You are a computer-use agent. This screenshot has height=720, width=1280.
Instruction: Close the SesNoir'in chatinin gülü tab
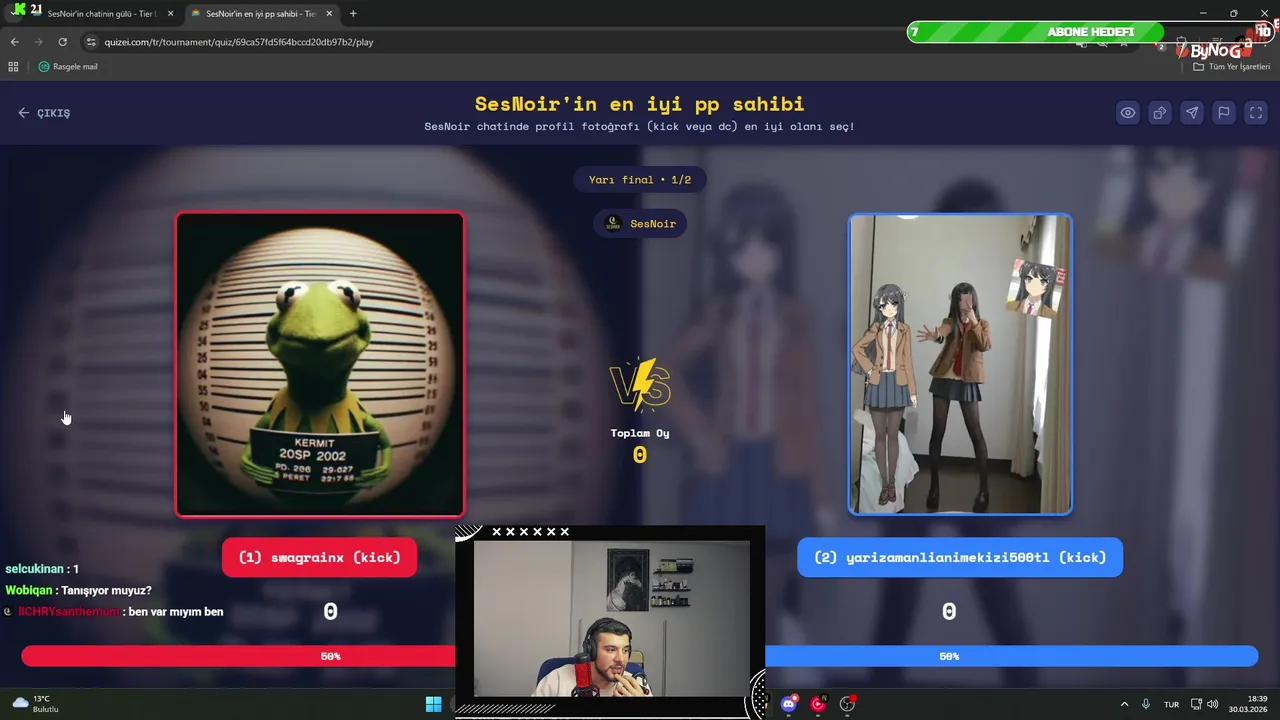pos(170,14)
